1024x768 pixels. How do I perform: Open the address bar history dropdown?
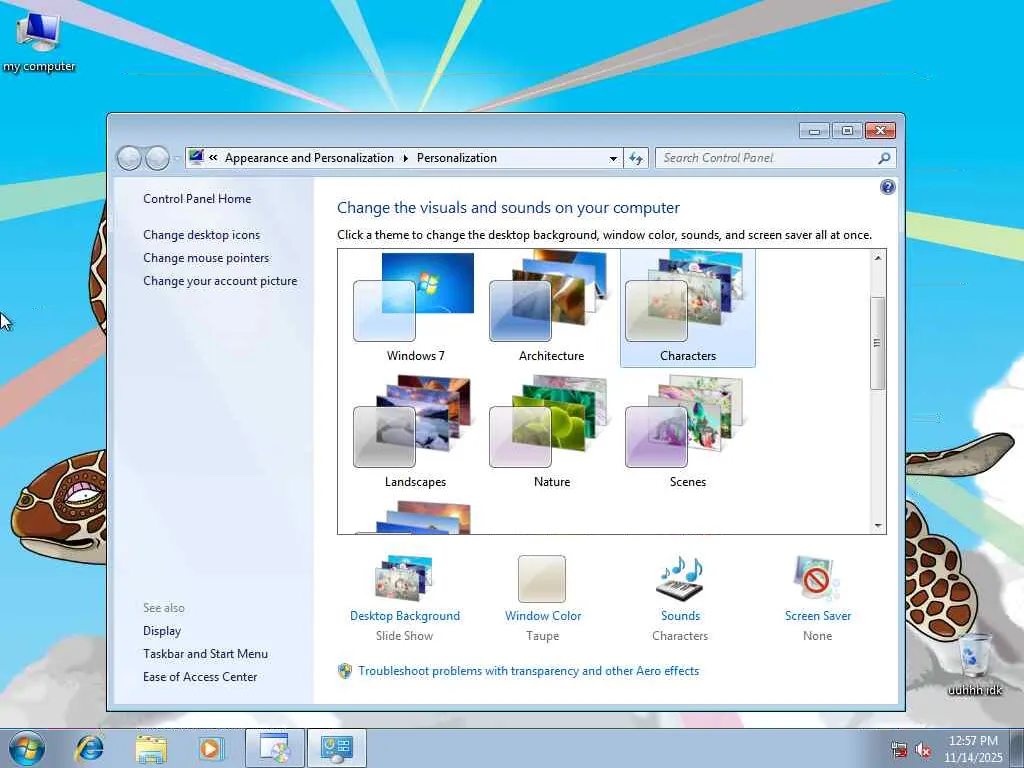(x=613, y=158)
